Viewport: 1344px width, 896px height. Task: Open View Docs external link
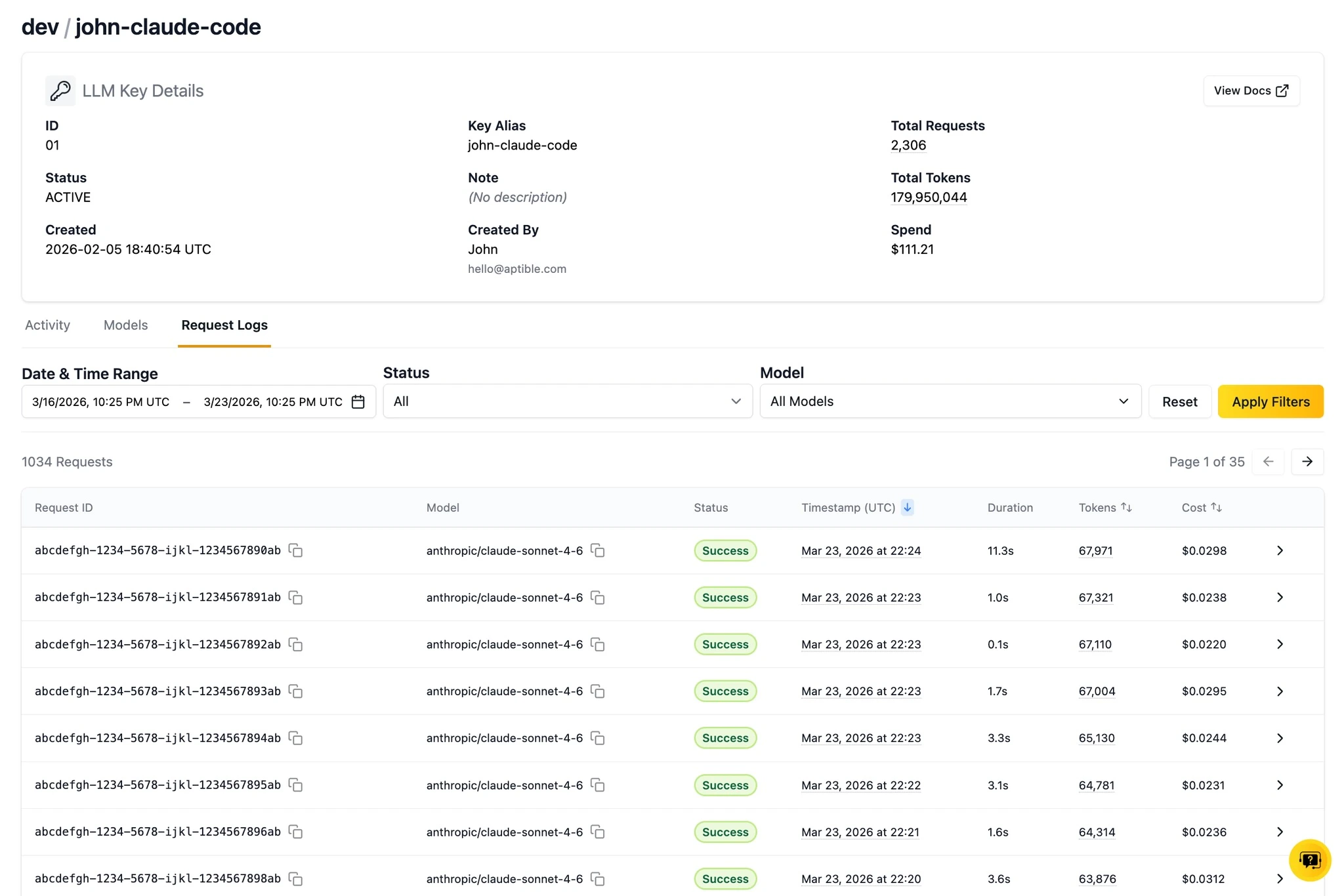coord(1251,91)
